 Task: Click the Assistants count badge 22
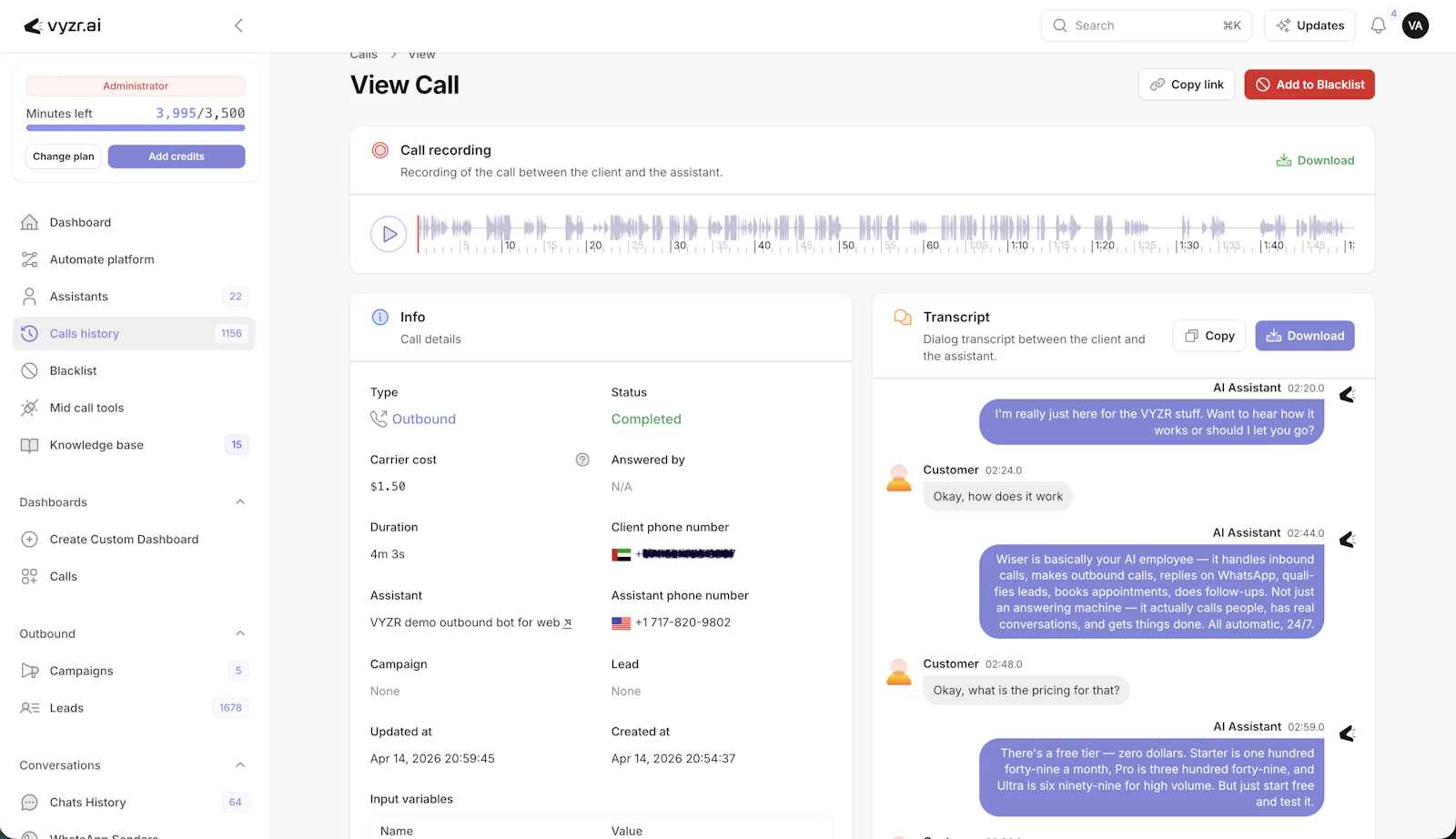(x=236, y=297)
